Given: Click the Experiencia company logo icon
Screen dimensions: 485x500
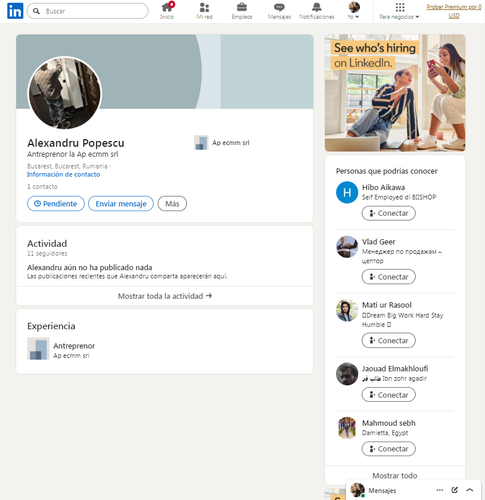Looking at the screenshot, I should tap(38, 349).
